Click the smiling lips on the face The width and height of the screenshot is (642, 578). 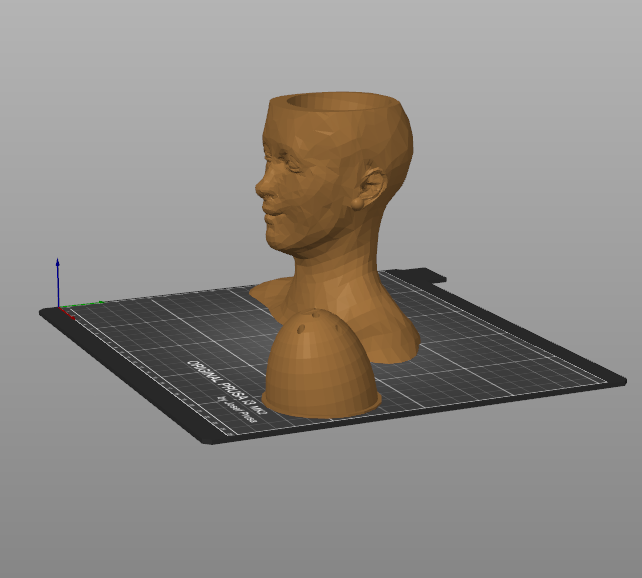coord(274,214)
